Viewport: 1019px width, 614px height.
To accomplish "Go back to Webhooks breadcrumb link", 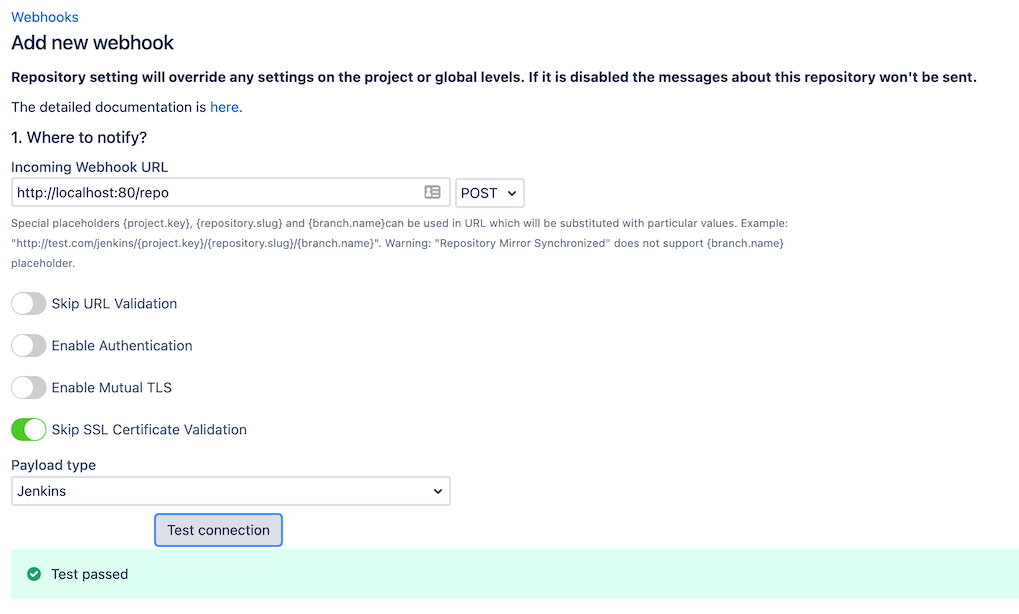I will point(45,17).
